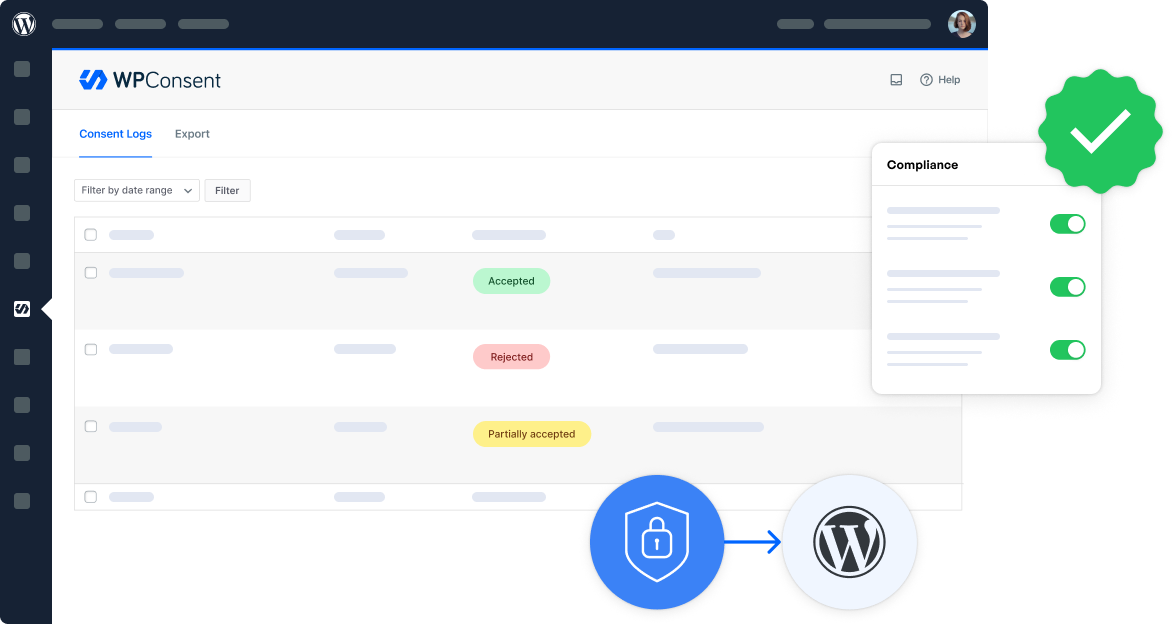Viewport: 1176px width, 624px height.
Task: Tick the checkbox in the Rejected row
Action: [x=91, y=350]
